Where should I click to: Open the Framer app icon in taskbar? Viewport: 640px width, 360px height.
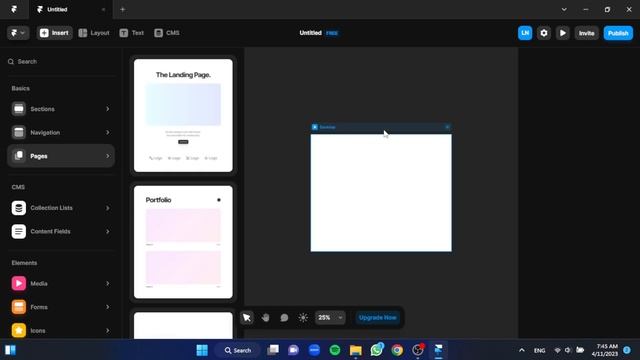pyautogui.click(x=438, y=350)
